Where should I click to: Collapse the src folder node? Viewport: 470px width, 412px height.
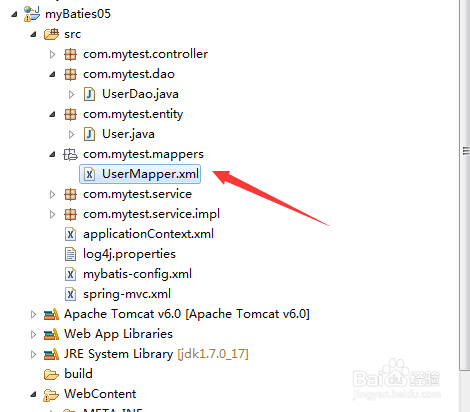click(x=33, y=34)
